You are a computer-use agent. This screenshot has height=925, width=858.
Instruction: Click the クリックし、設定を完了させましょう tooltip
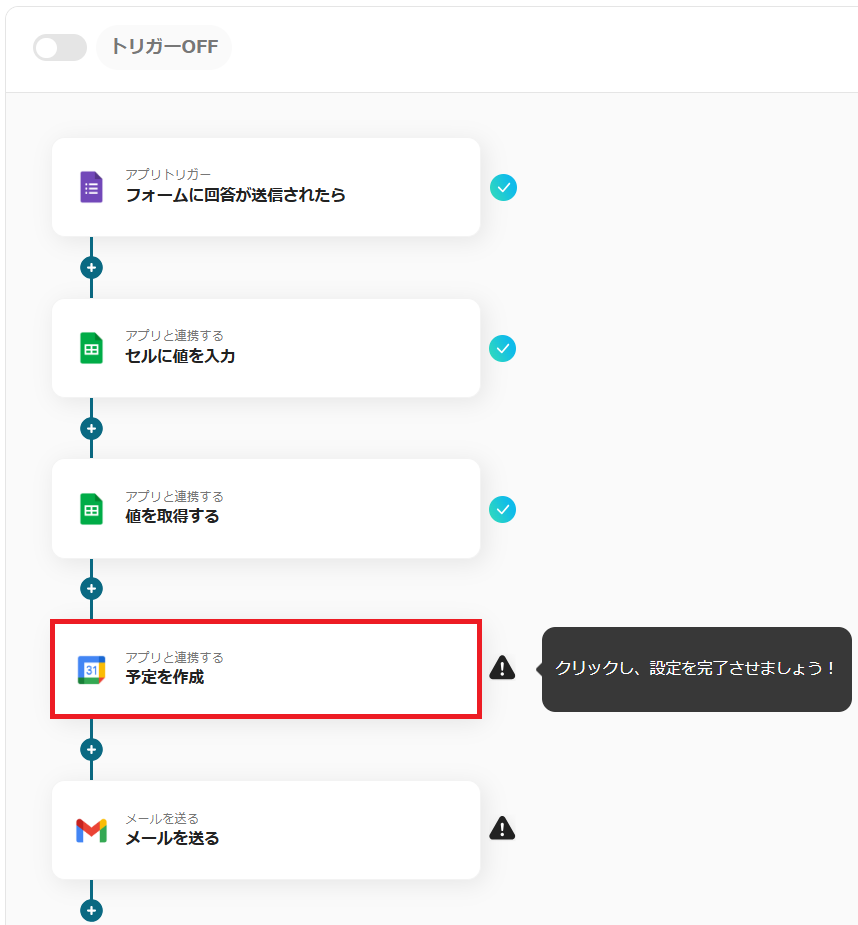pos(696,669)
